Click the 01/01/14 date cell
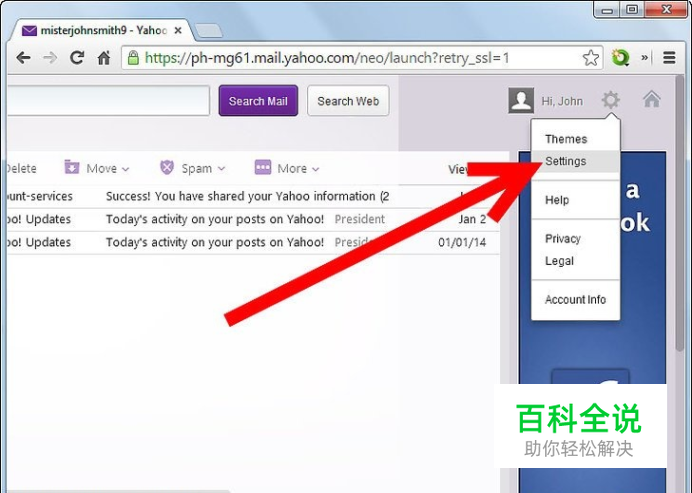692x493 pixels. coord(462,242)
